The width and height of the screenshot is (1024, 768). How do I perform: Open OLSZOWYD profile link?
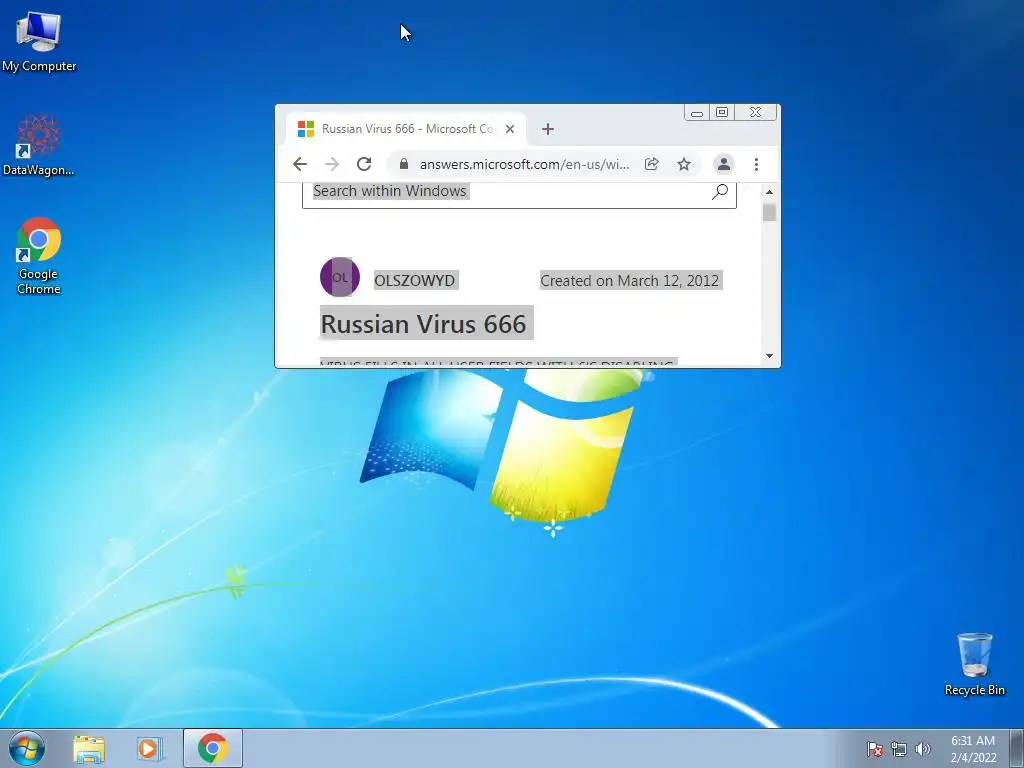[415, 280]
